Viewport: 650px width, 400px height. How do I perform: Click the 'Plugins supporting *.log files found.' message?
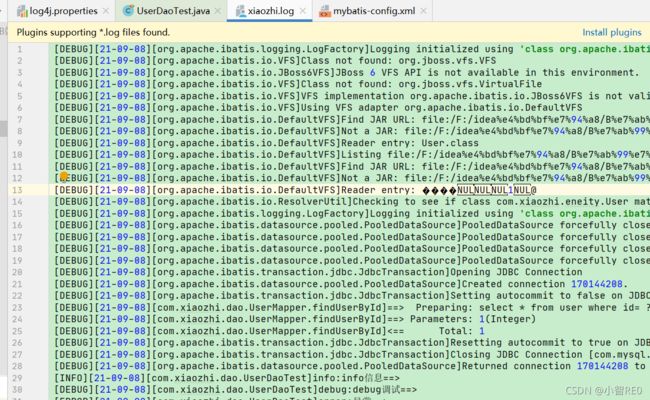coord(93,32)
